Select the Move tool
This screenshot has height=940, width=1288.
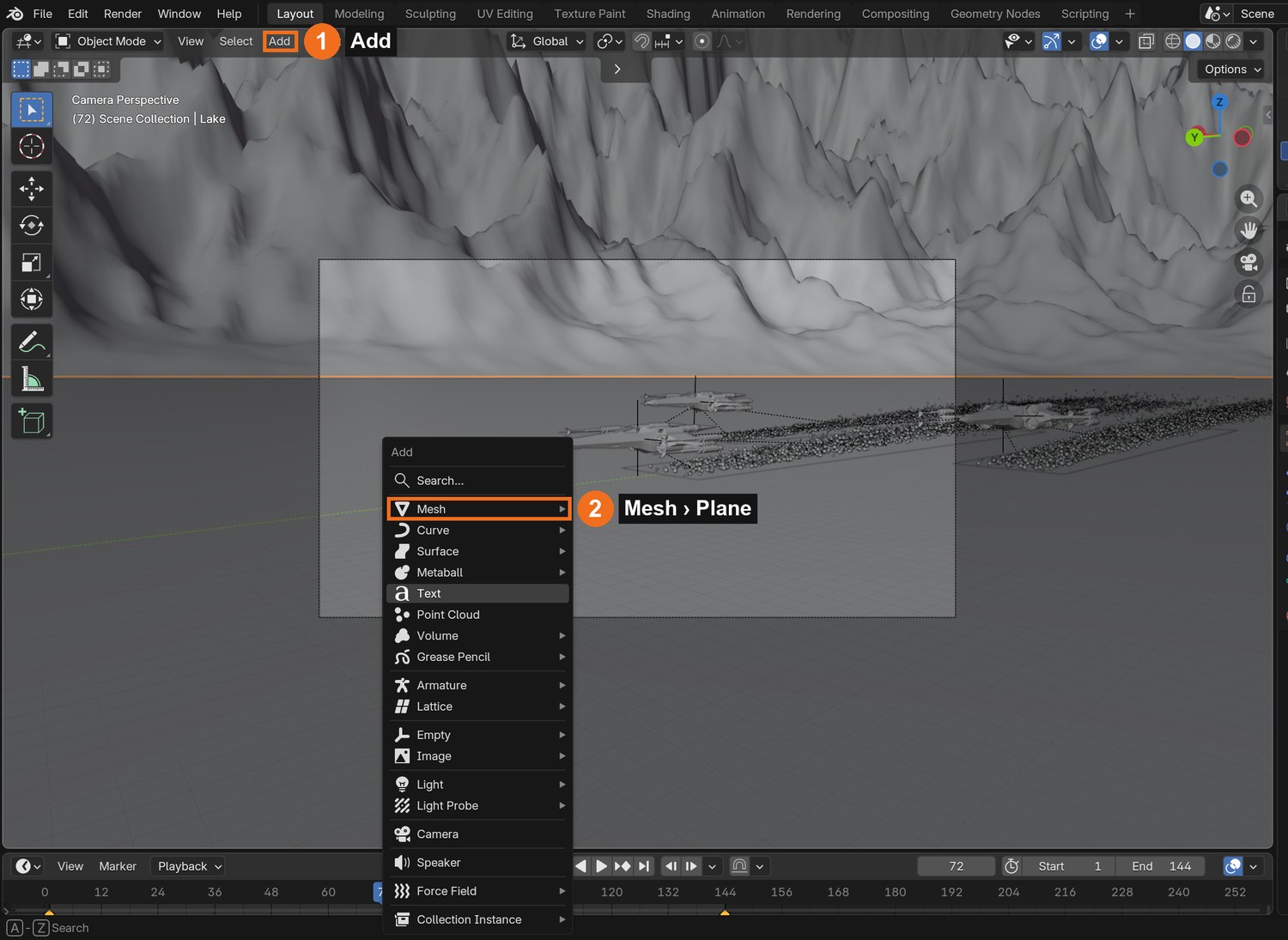(32, 188)
